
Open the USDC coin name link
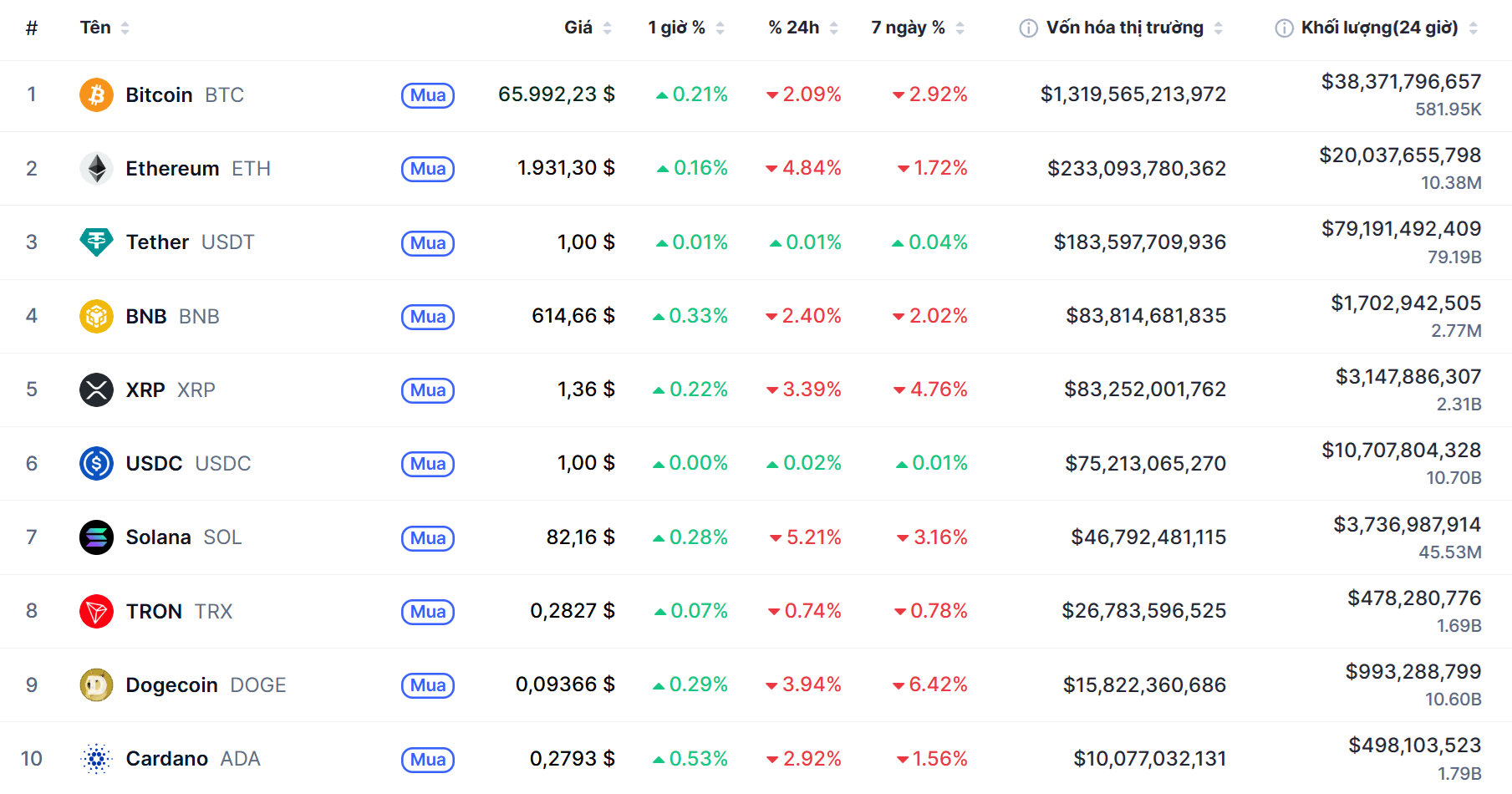click(154, 464)
